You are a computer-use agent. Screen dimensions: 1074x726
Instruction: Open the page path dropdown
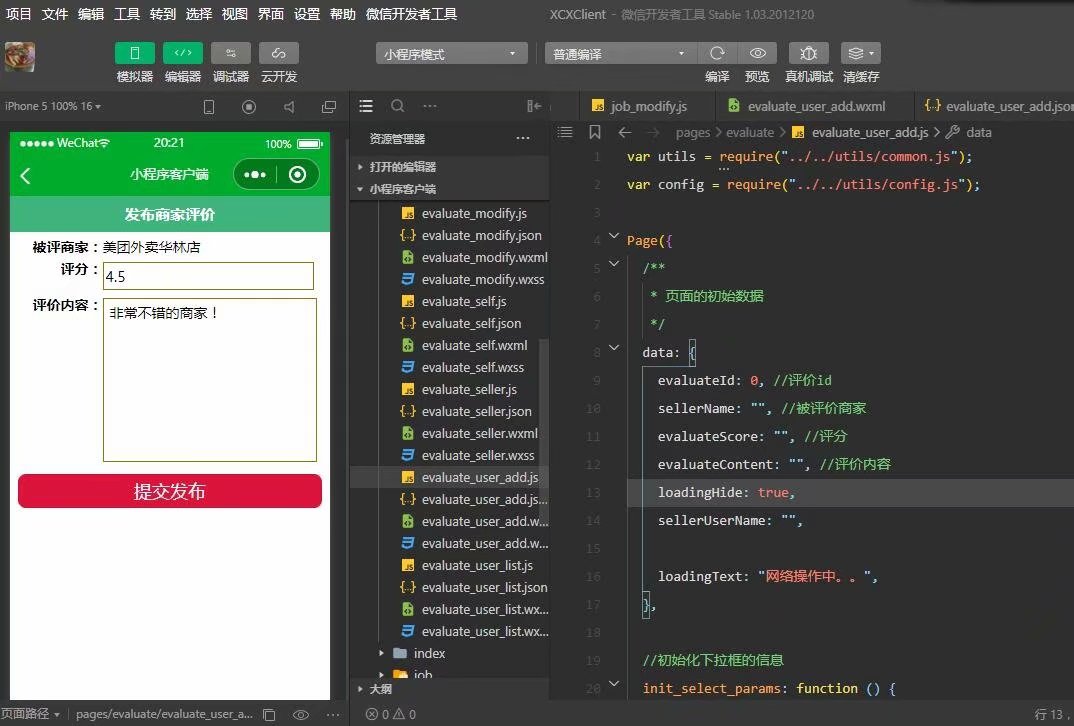(x=31, y=714)
